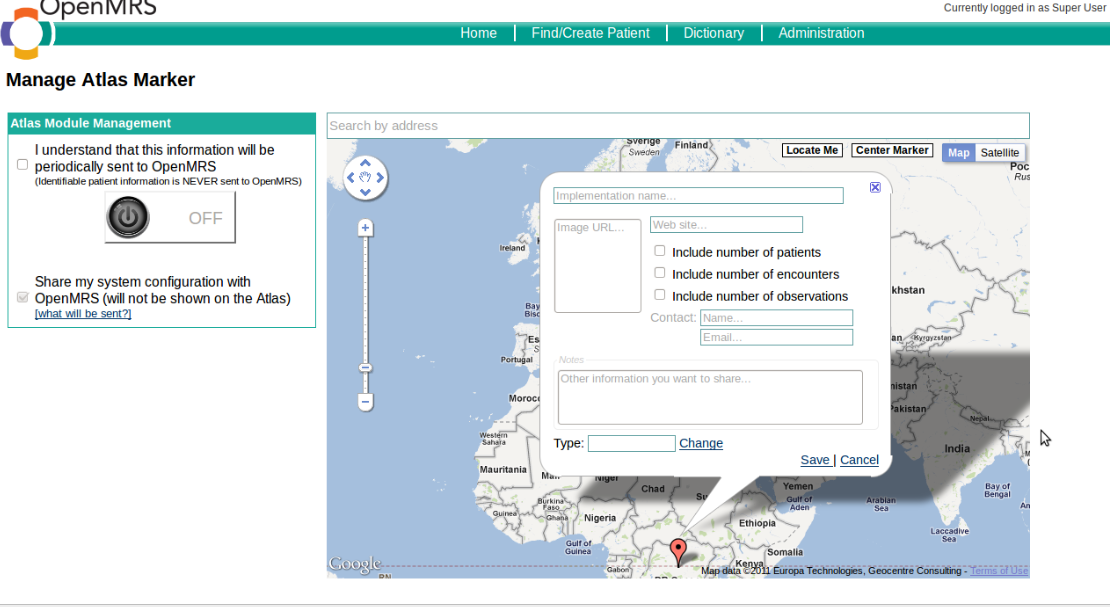Screen dimensions: 1110x607
Task: Focus the Search by address field
Action: click(678, 125)
